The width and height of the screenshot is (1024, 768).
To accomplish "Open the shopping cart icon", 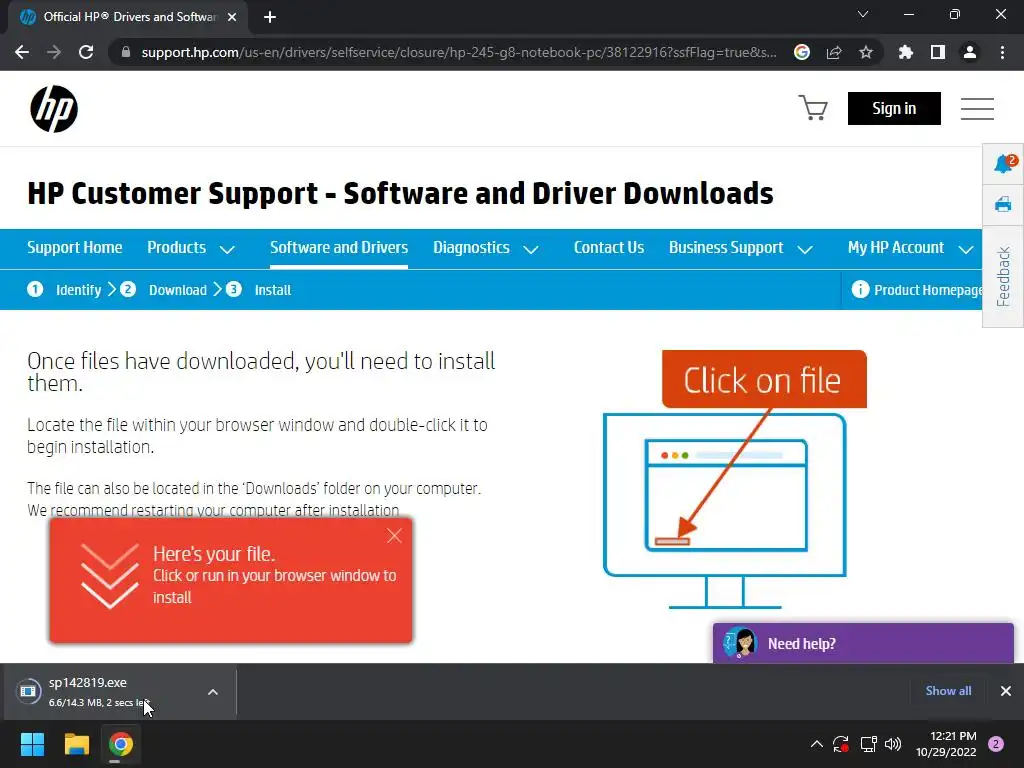I will pos(812,108).
